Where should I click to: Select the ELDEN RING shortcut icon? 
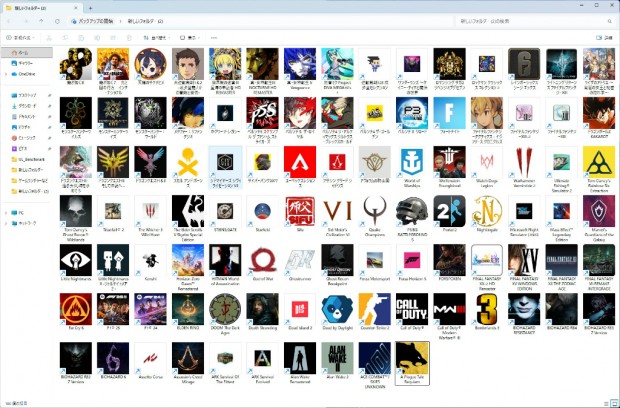coord(187,307)
